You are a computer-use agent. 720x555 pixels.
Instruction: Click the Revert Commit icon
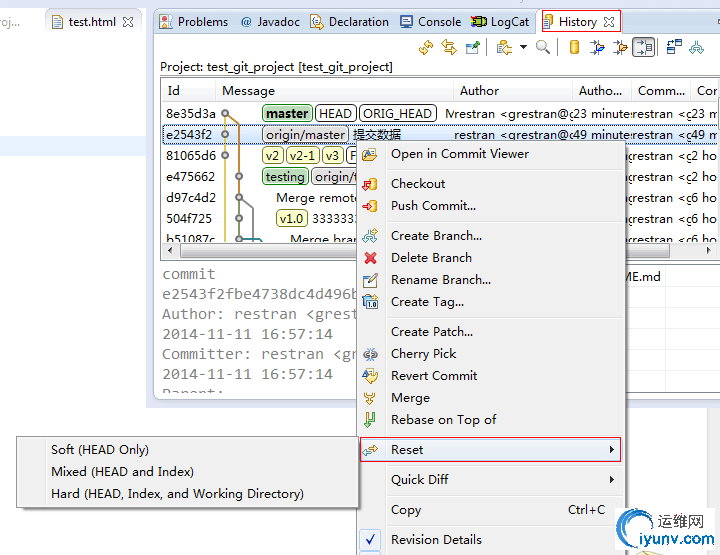(x=370, y=376)
